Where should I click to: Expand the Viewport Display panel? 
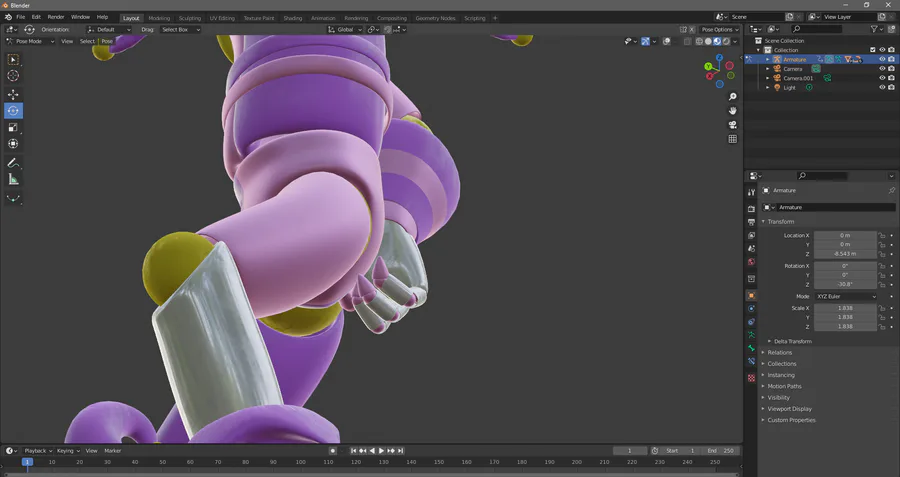coord(789,409)
